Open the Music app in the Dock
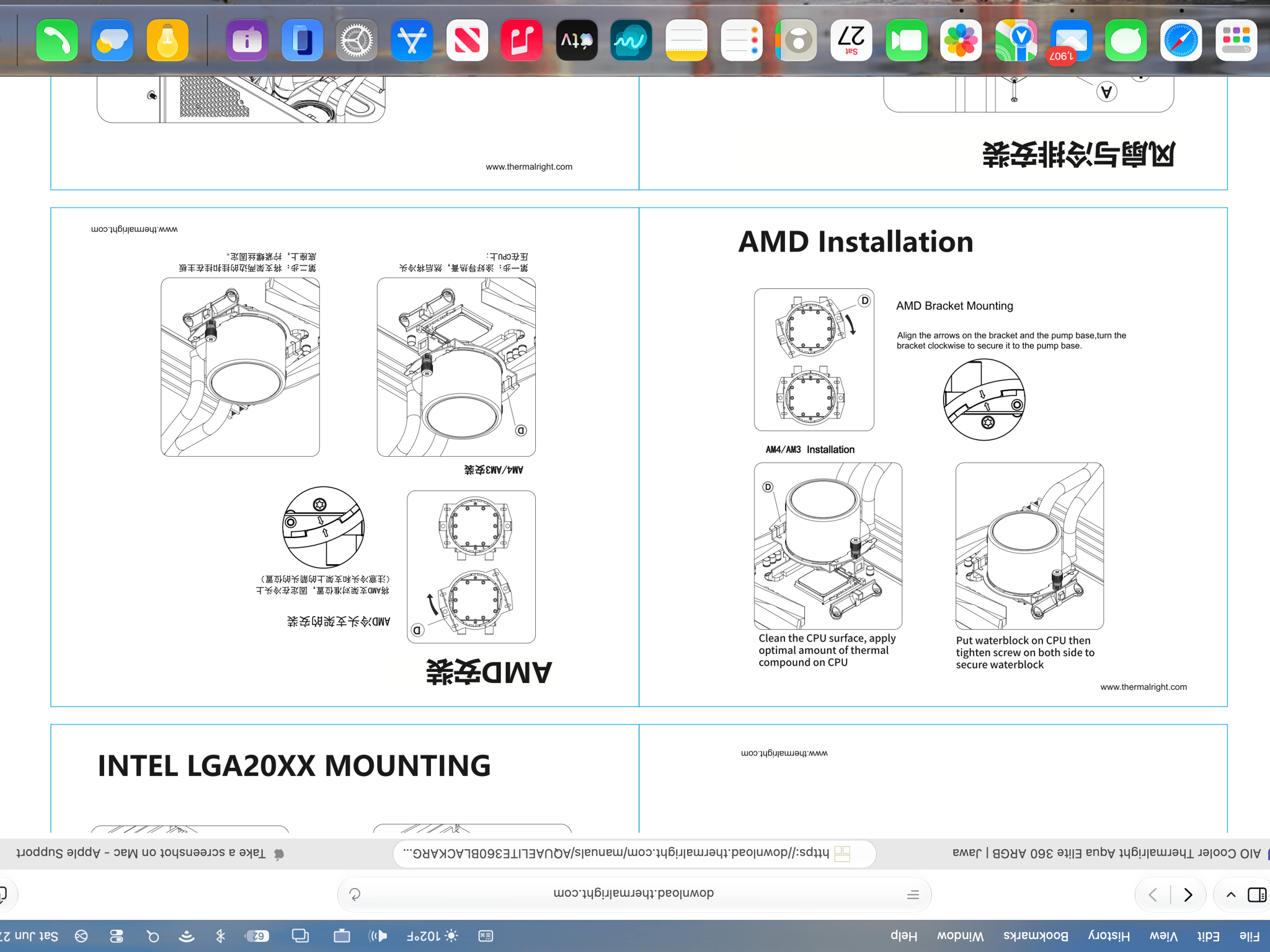 (x=522, y=41)
